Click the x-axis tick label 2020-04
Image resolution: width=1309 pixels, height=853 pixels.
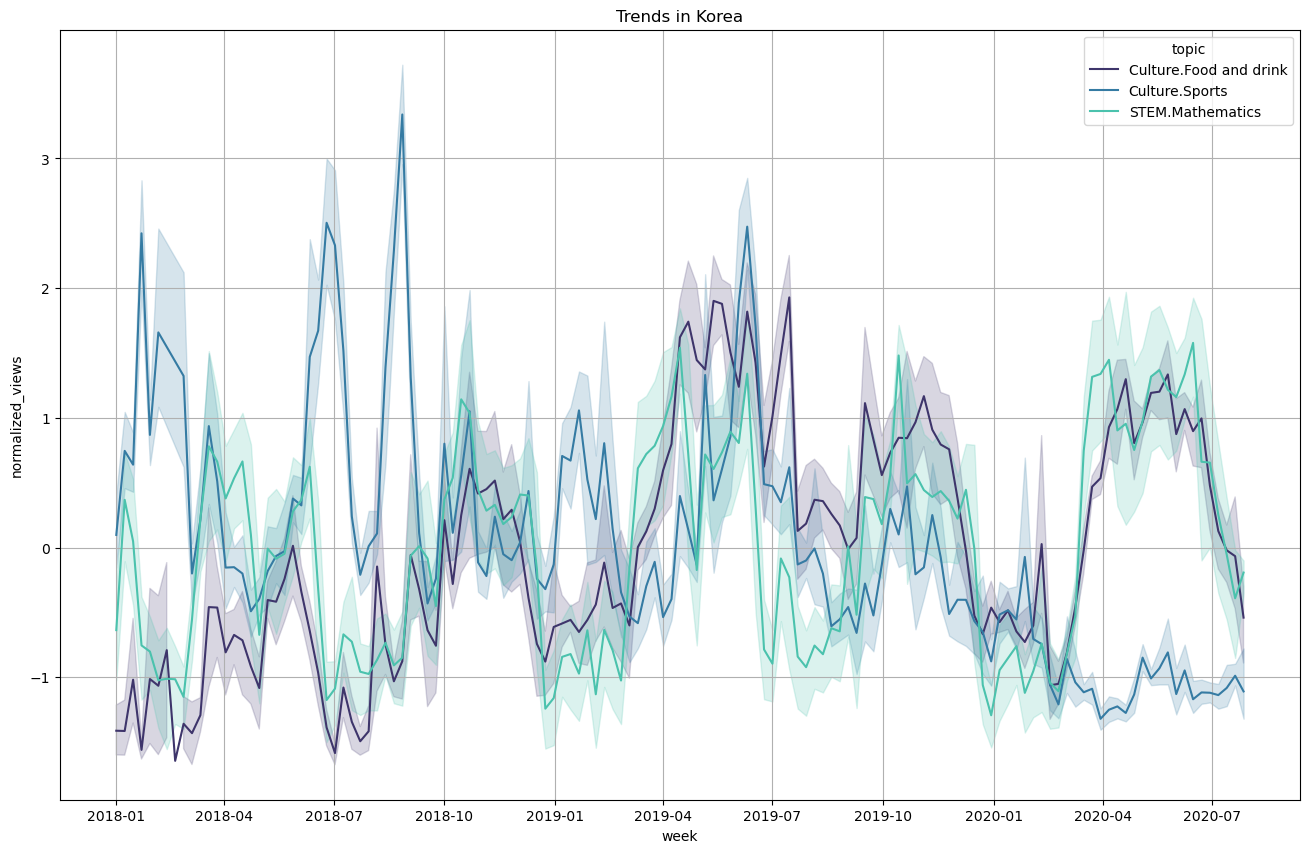click(1103, 816)
